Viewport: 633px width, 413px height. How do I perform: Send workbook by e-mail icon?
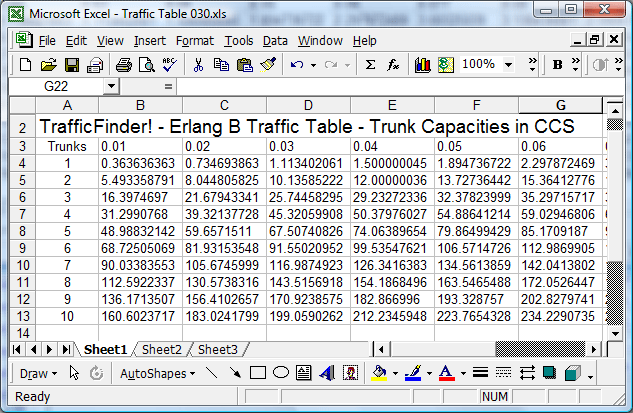[95, 65]
